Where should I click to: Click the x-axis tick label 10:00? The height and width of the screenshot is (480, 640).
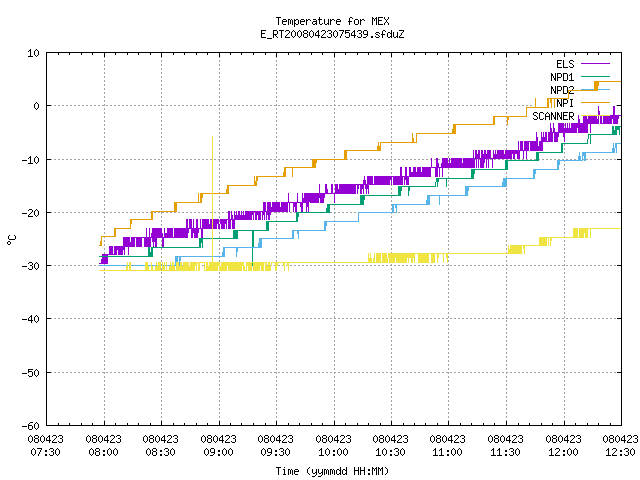tap(333, 452)
